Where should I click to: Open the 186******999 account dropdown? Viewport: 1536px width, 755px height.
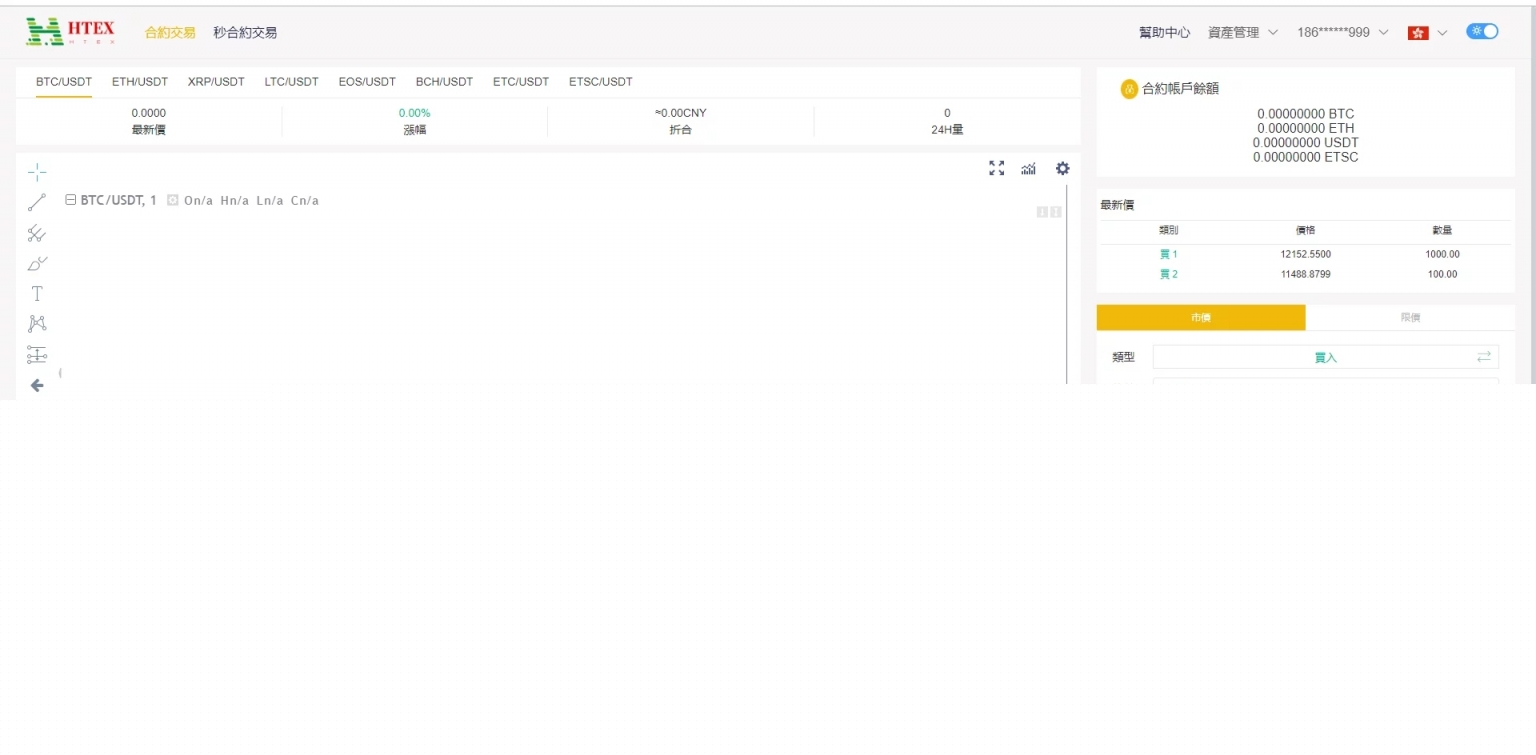[1342, 32]
